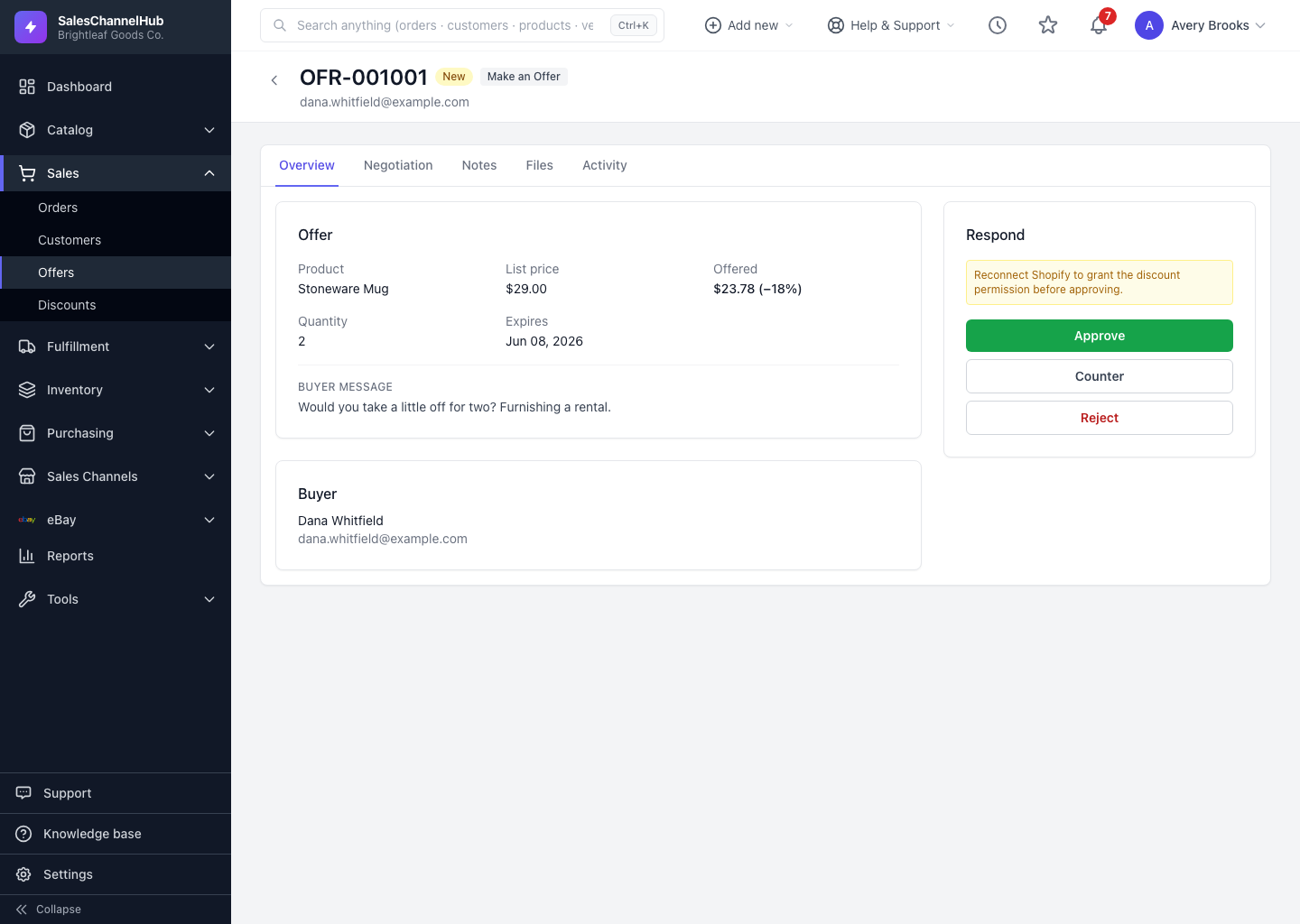Image resolution: width=1300 pixels, height=924 pixels.
Task: Open Discounts in the sidebar
Action: click(x=116, y=305)
